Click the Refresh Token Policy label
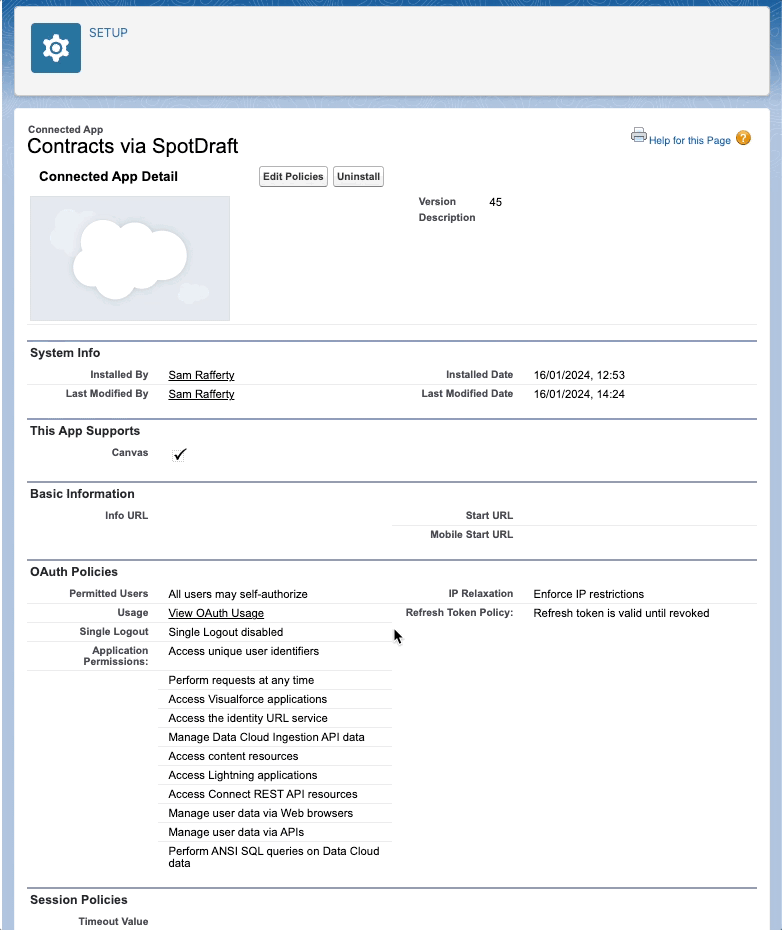 (459, 613)
